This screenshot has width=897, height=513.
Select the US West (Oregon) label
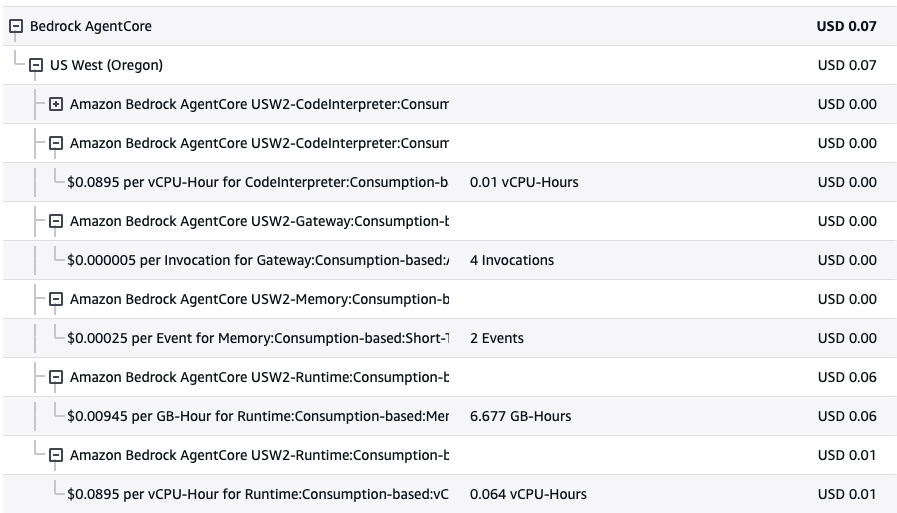tap(106, 66)
